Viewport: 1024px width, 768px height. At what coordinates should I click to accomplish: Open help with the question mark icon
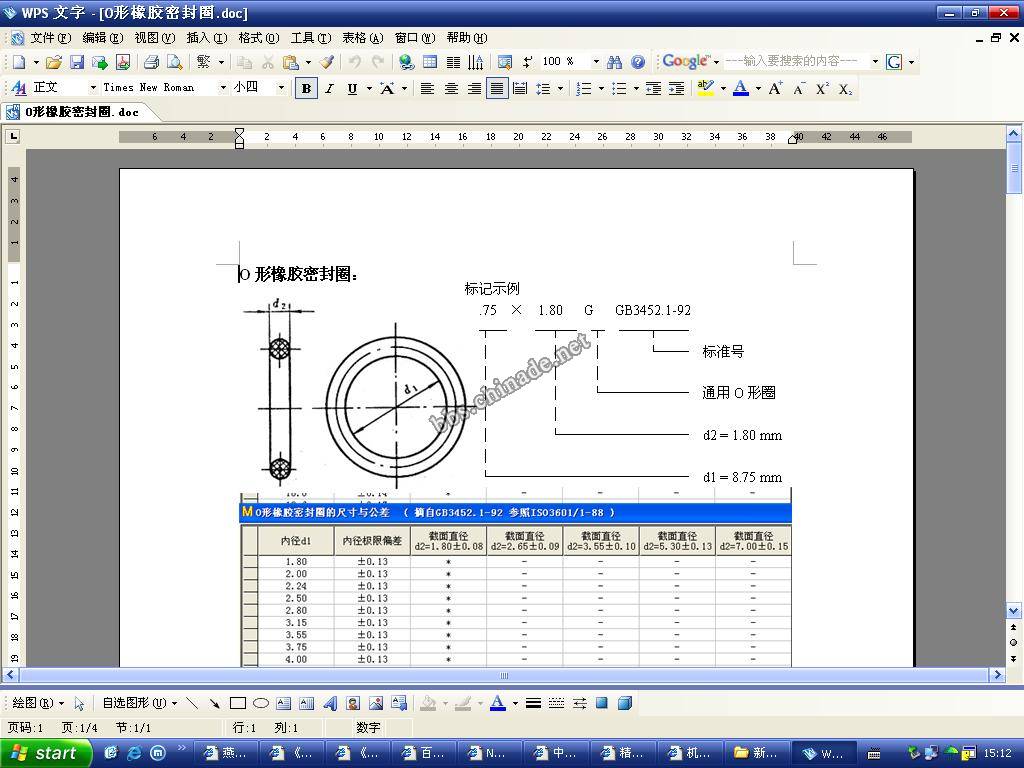point(637,62)
